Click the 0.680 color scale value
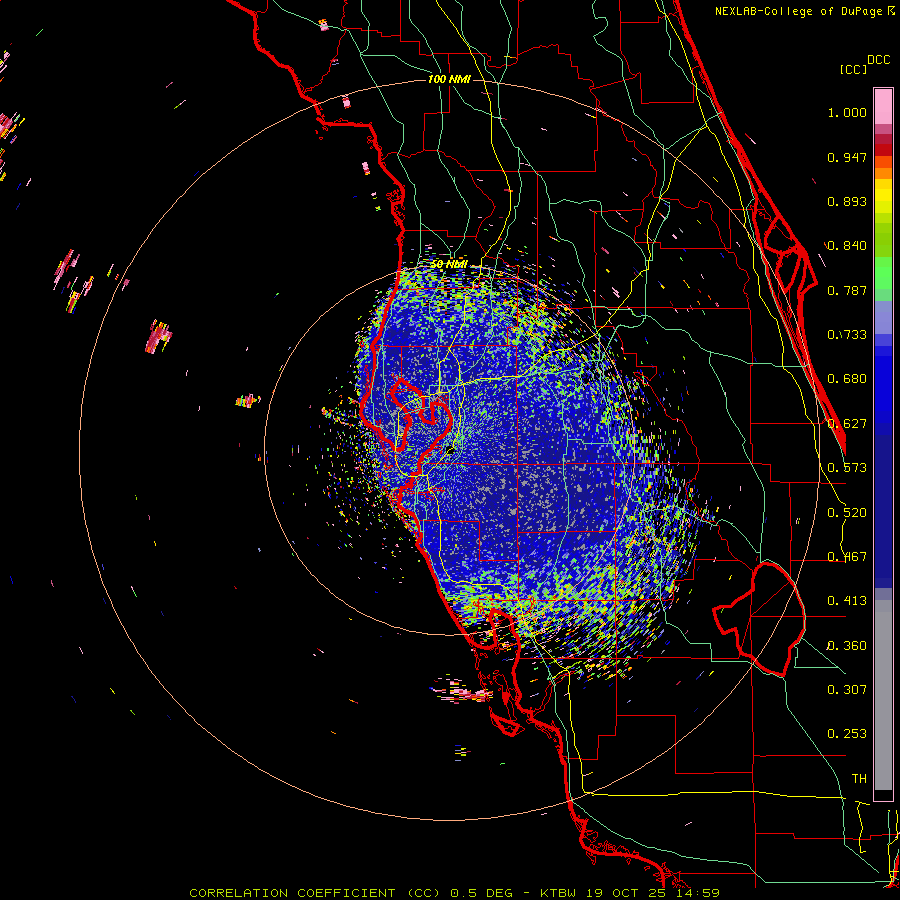Screen dimensions: 900x900 point(847,379)
